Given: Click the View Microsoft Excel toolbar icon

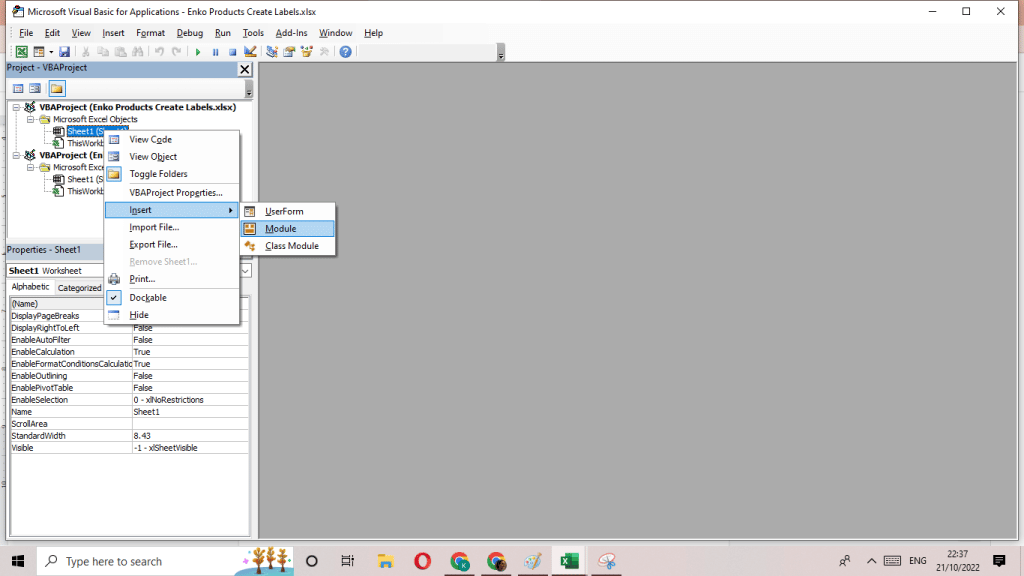Looking at the screenshot, I should tap(22, 52).
